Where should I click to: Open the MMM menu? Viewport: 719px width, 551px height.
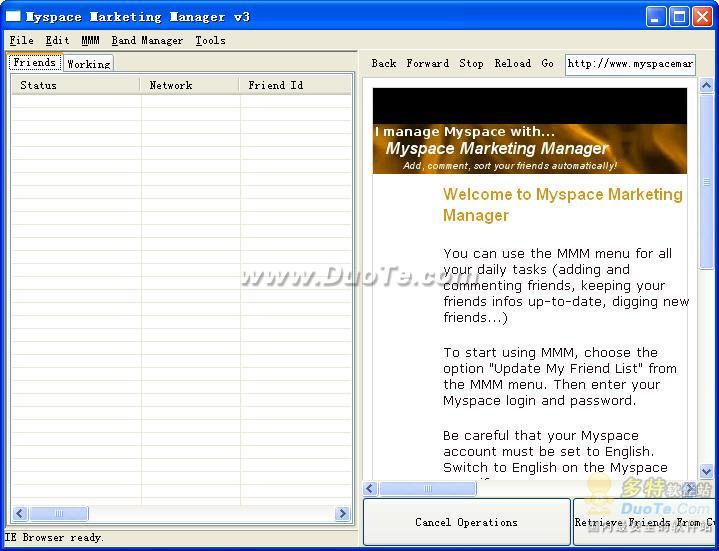pyautogui.click(x=90, y=40)
